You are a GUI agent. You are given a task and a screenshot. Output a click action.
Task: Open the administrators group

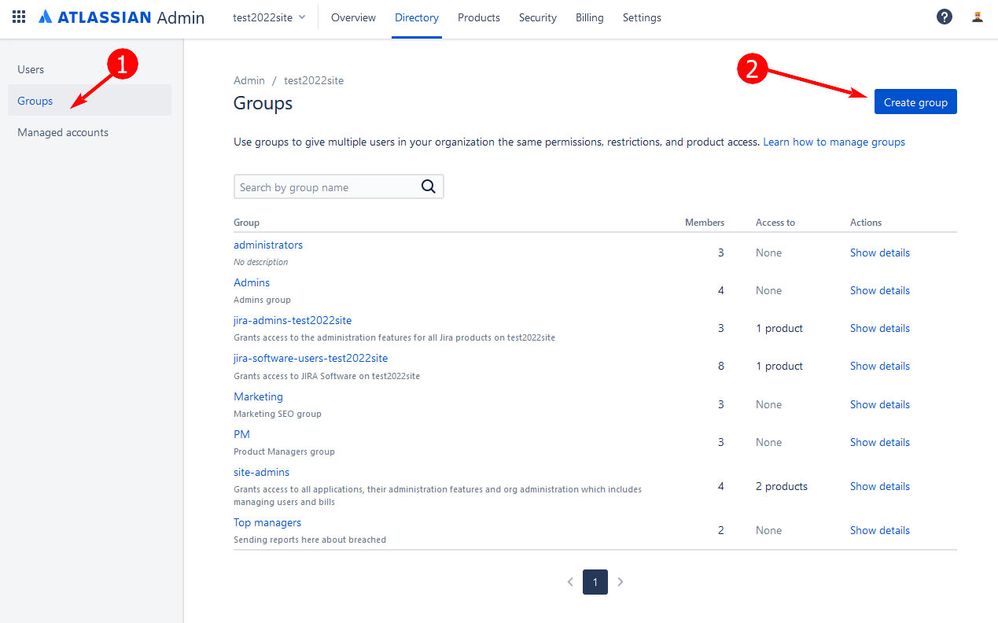tap(268, 245)
